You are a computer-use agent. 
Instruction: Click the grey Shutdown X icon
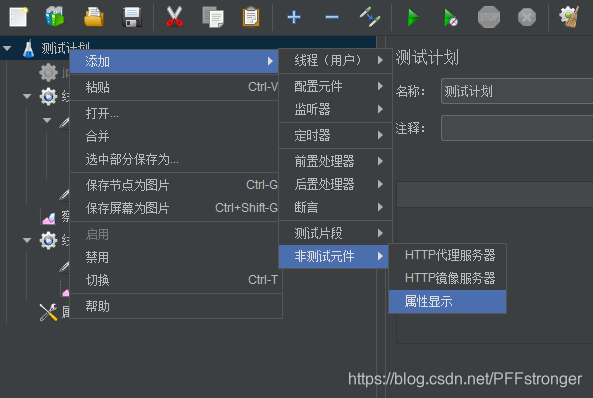coord(527,17)
